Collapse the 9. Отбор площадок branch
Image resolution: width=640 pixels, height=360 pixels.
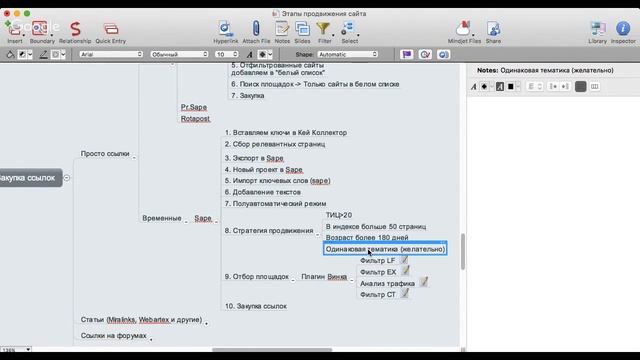[293, 280]
